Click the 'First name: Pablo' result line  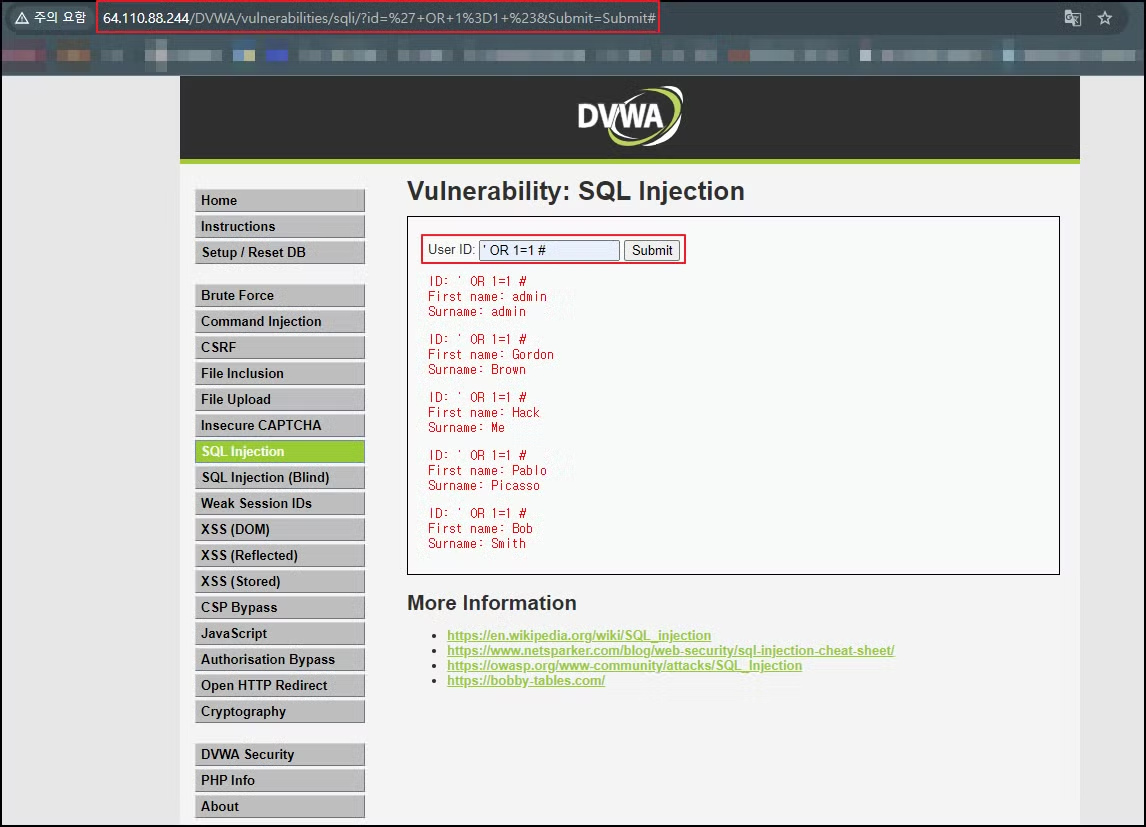click(487, 471)
